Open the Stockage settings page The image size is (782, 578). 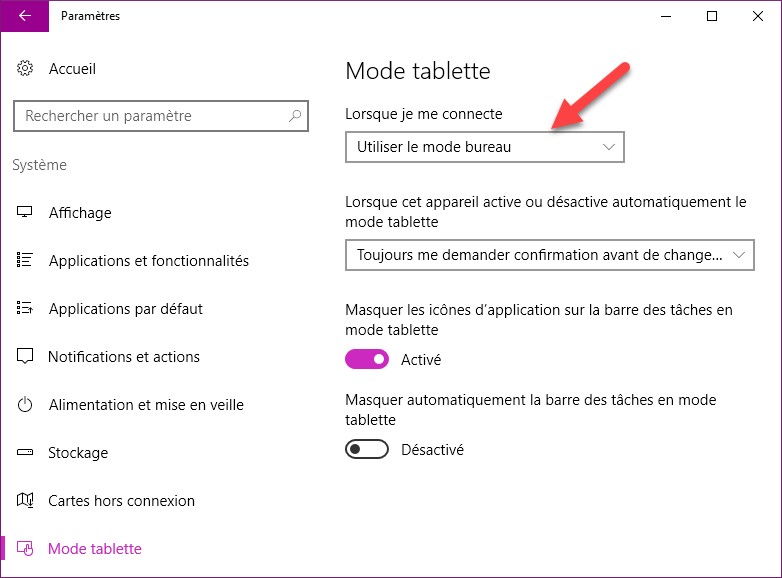pos(78,453)
